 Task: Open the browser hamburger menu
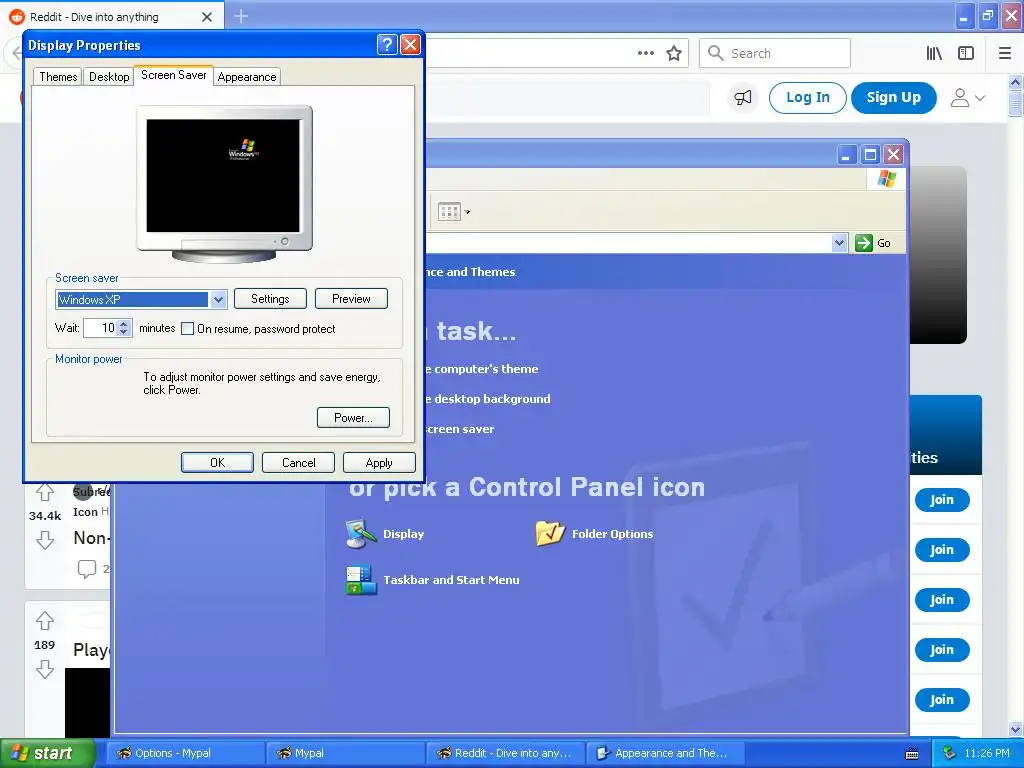(1005, 53)
